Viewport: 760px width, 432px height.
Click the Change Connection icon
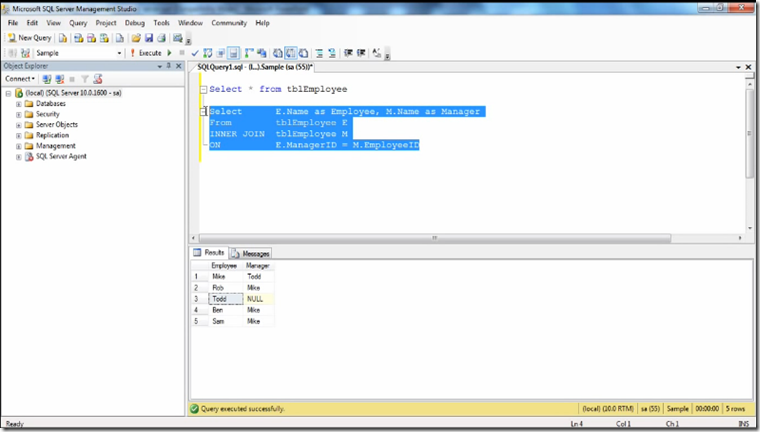[25, 53]
